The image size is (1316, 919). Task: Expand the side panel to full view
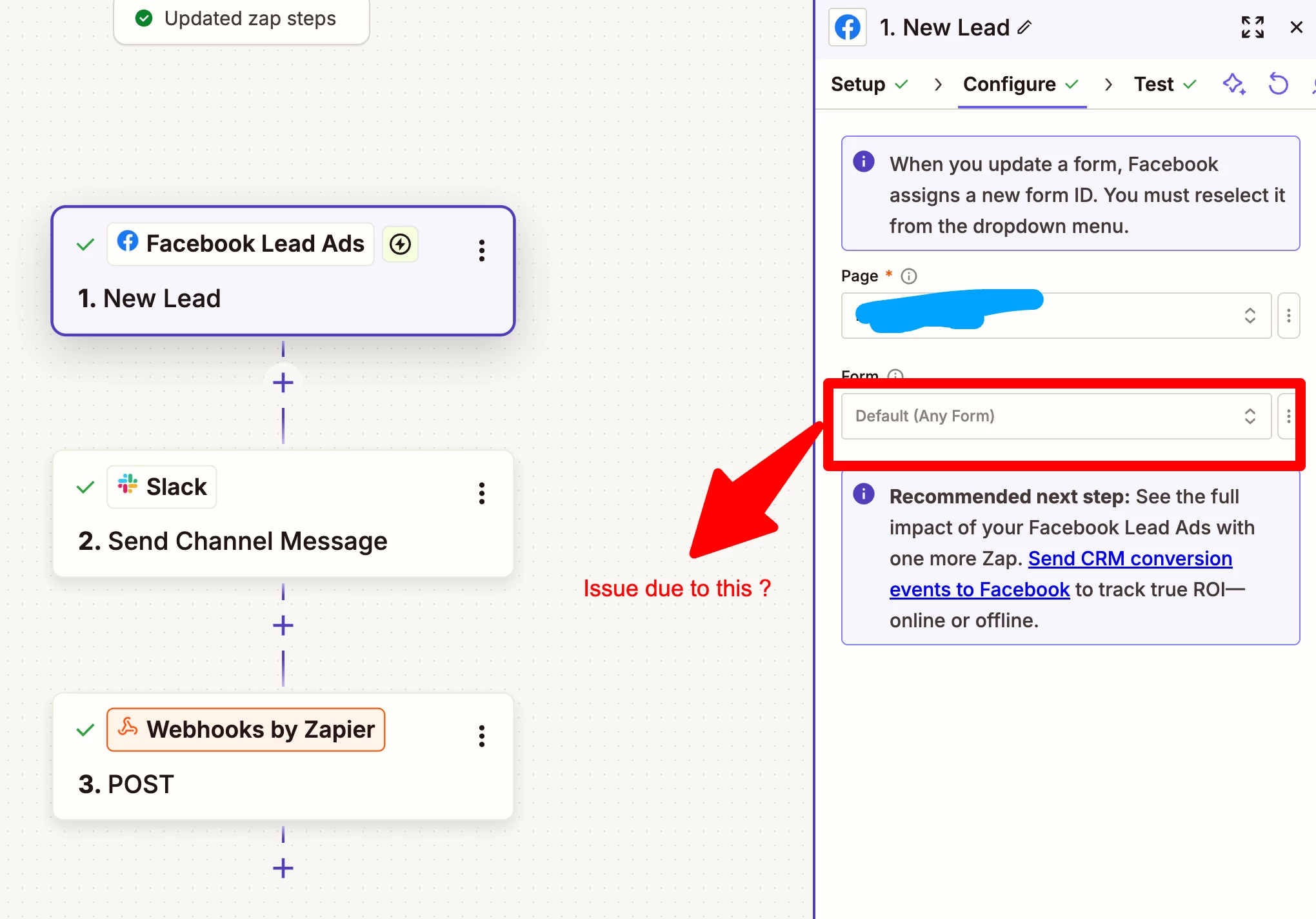pos(1253,28)
